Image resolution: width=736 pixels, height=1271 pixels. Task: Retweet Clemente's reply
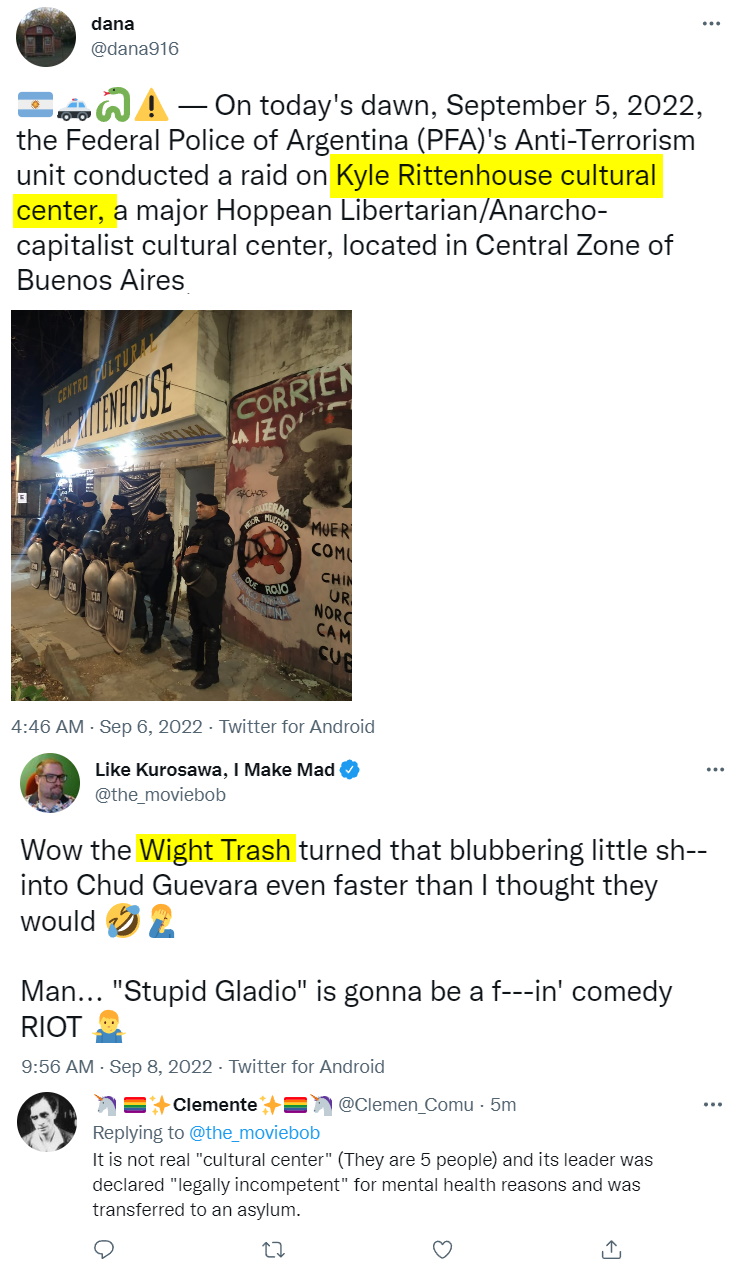[x=273, y=1249]
